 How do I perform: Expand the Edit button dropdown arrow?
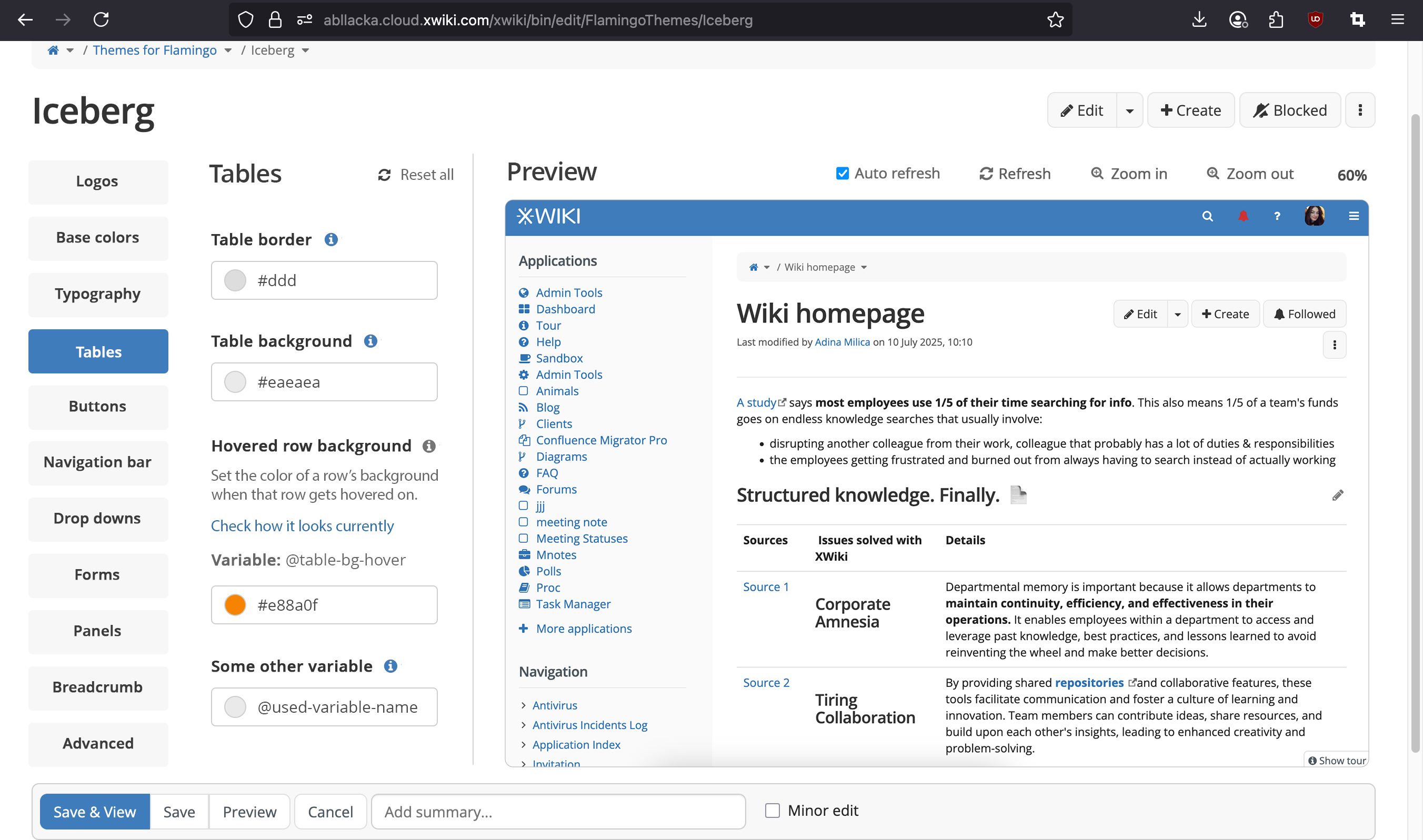[1130, 110]
